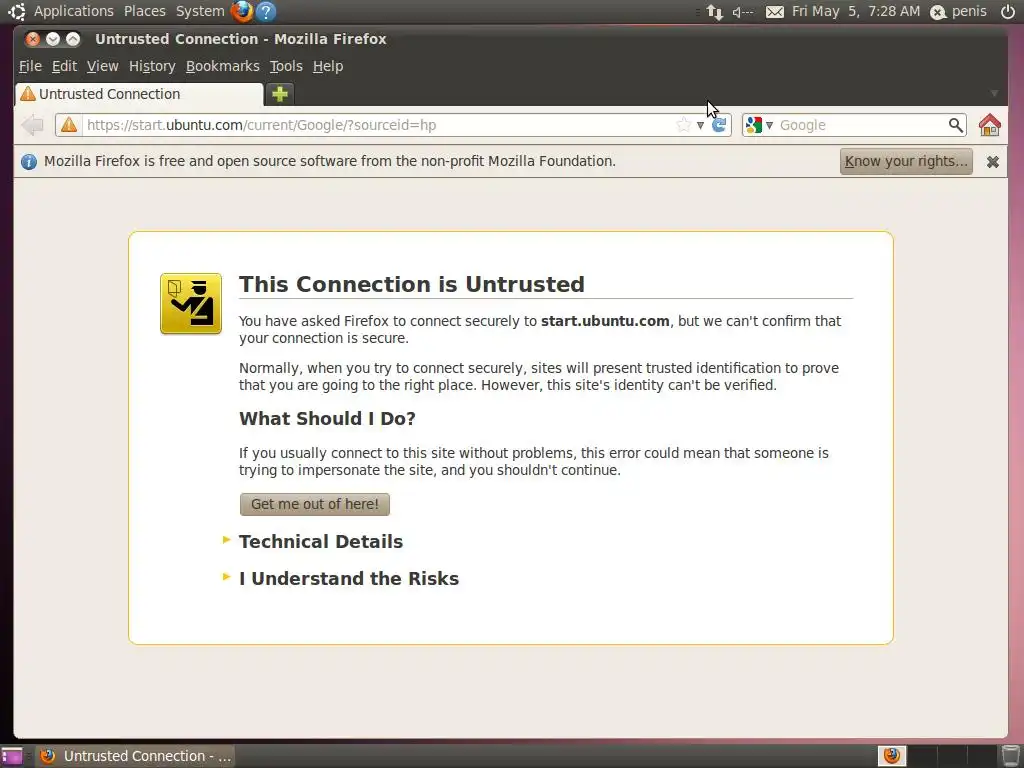Click the network connection arrows icon

(714, 12)
